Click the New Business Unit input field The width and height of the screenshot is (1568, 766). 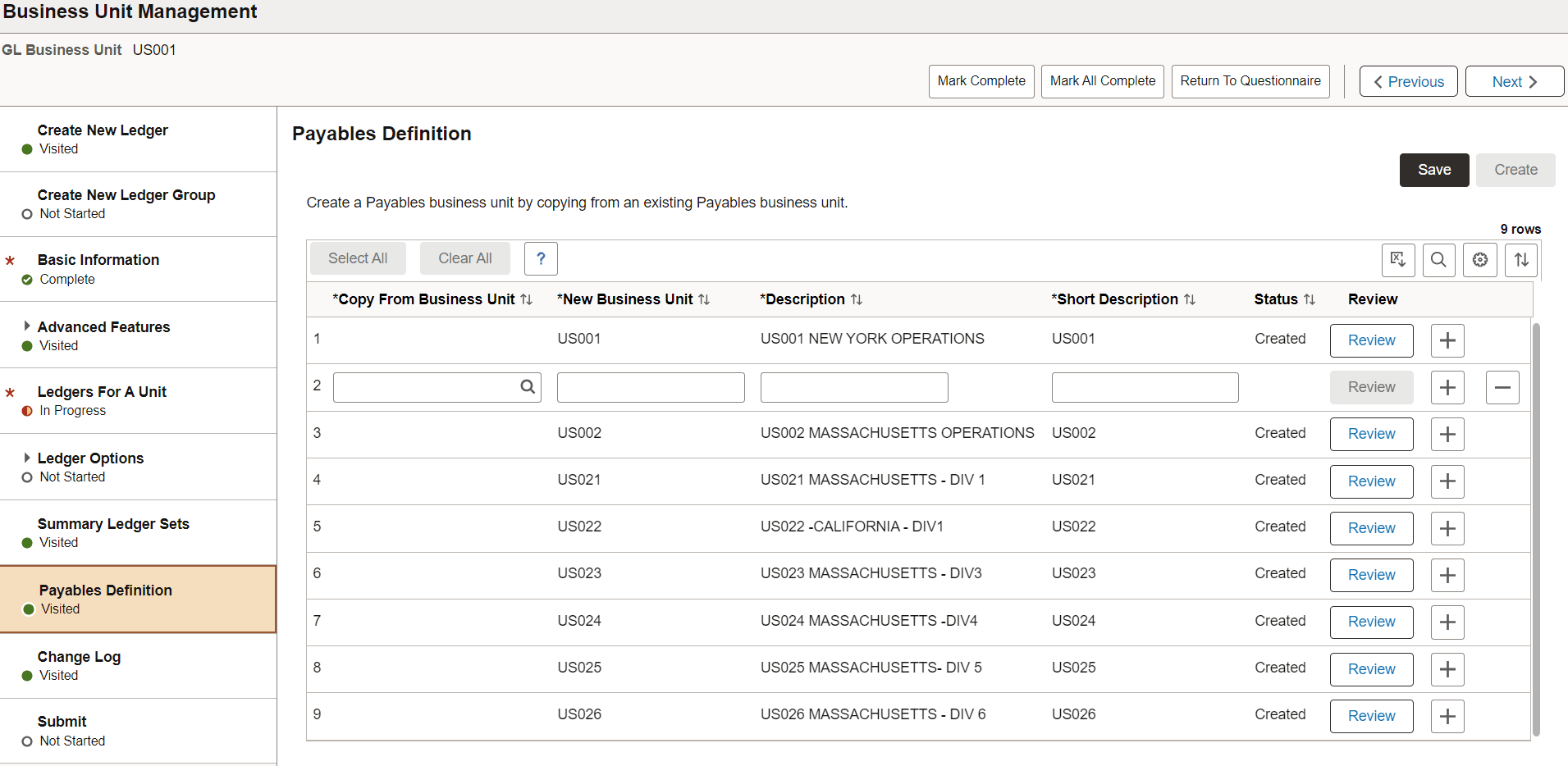(x=650, y=387)
